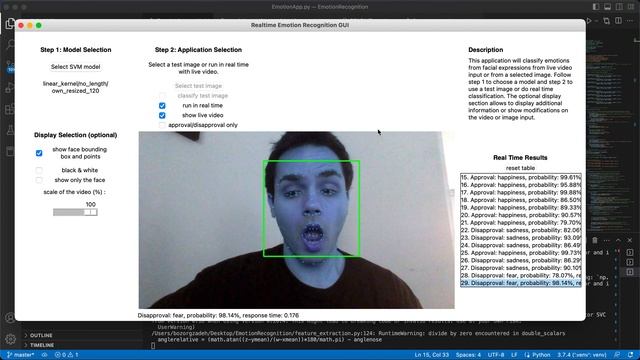Click the master branch status bar item
640x360 pixels.
pos(21,355)
